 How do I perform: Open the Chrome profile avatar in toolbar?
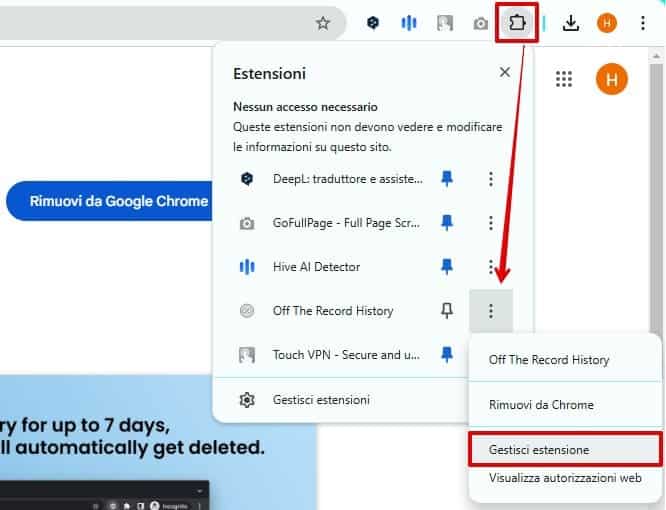point(607,23)
